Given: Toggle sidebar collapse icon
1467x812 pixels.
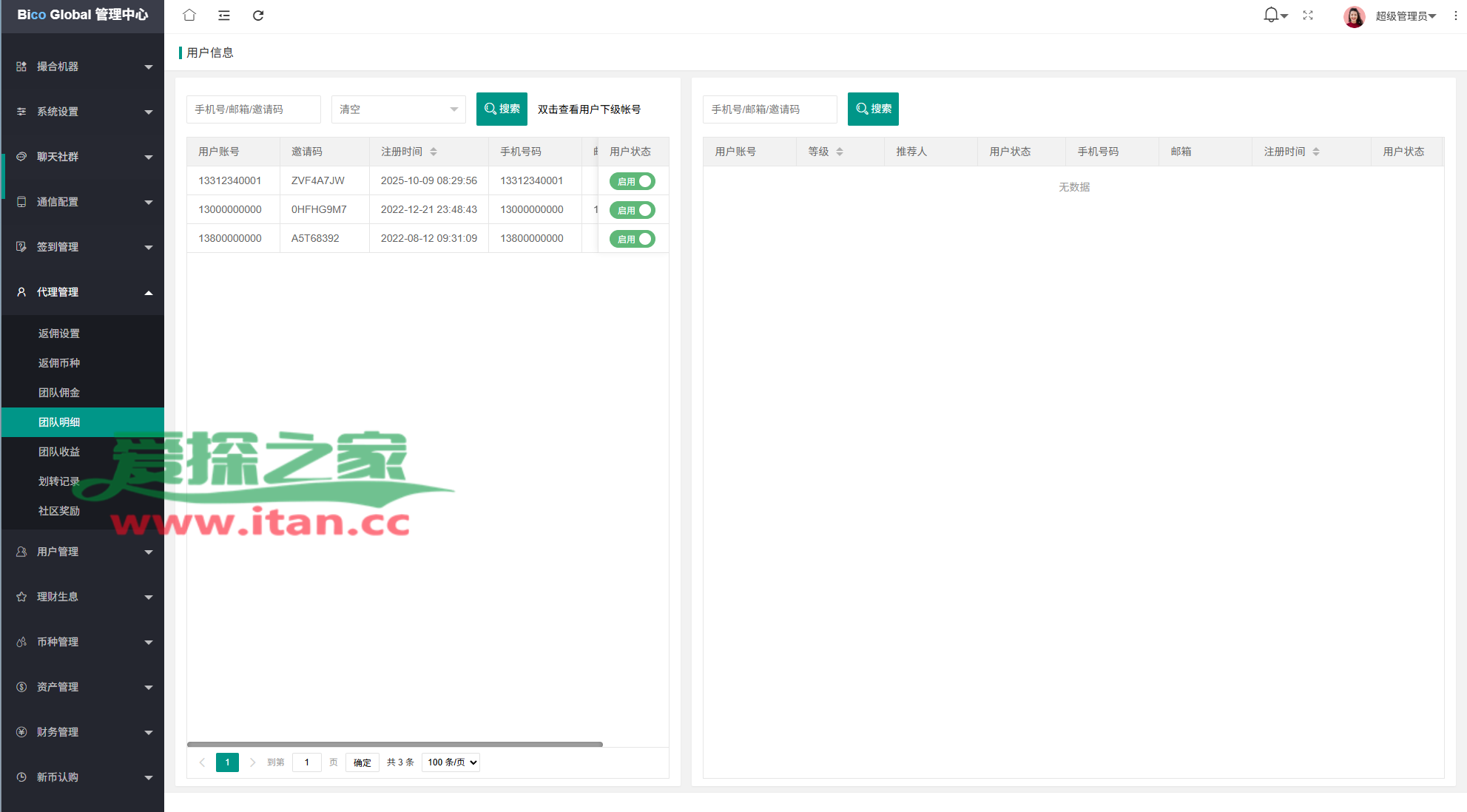Looking at the screenshot, I should click(x=224, y=16).
